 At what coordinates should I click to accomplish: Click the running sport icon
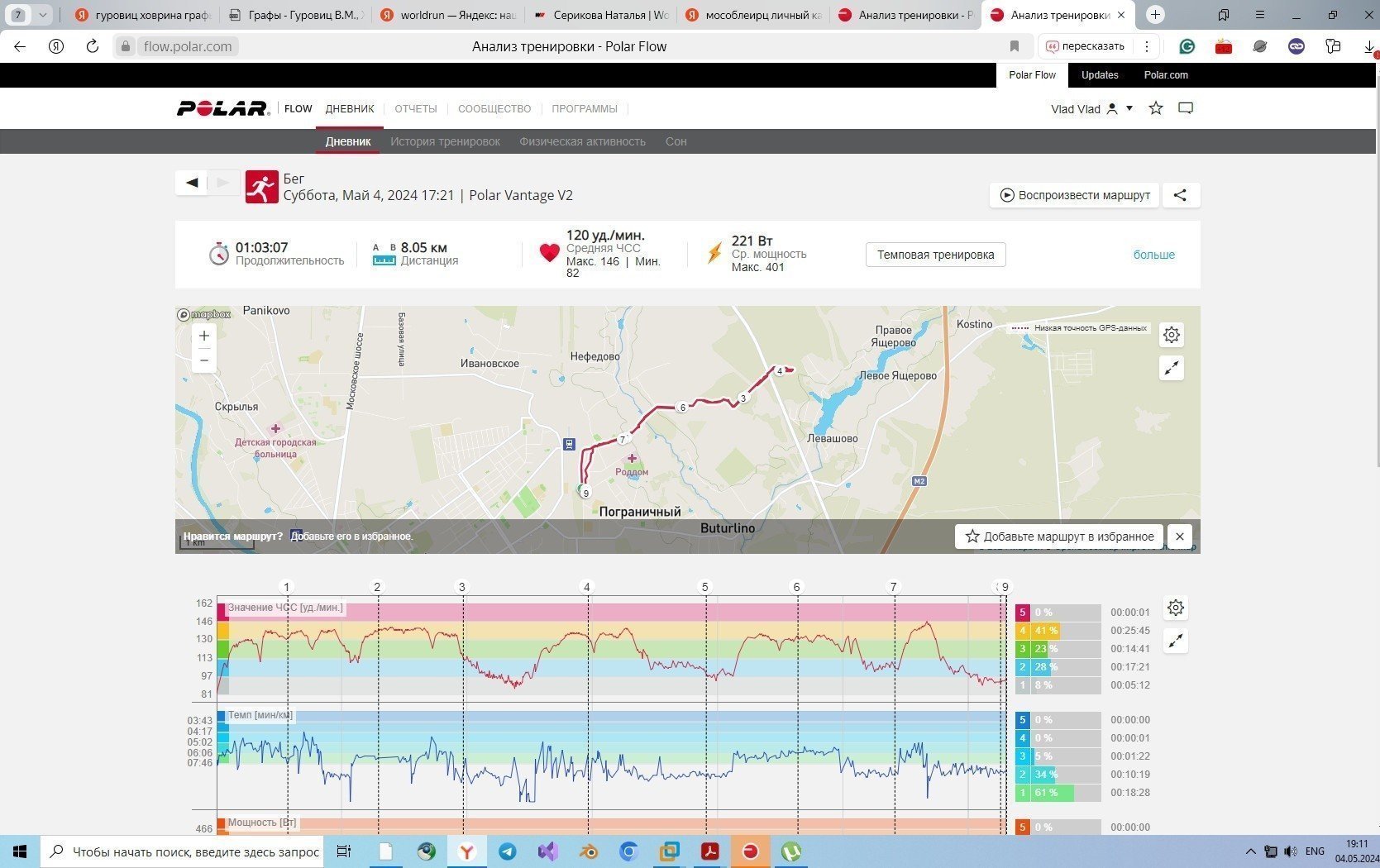point(261,187)
